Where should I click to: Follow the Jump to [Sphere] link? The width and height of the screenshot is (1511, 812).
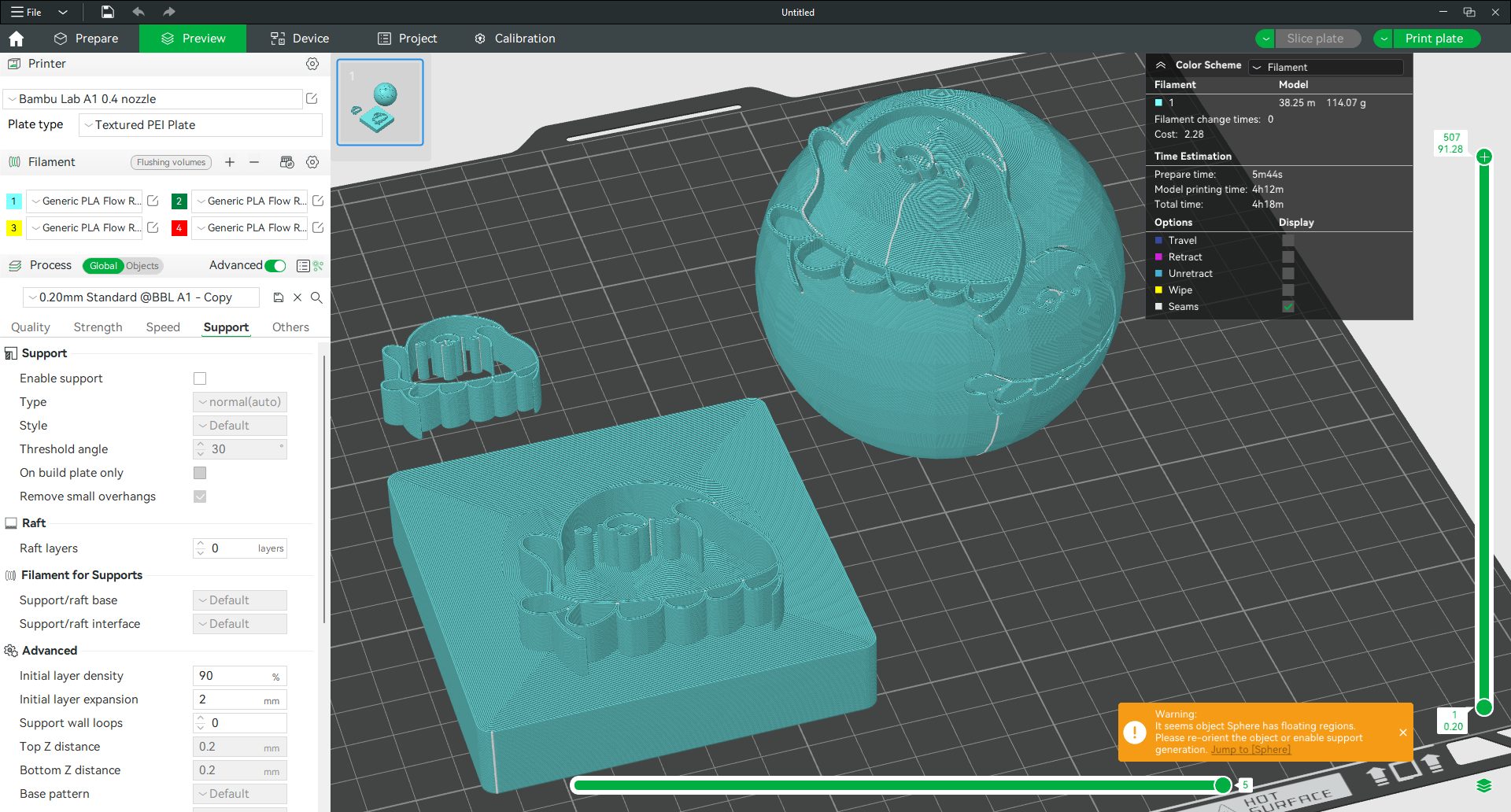(x=1251, y=750)
